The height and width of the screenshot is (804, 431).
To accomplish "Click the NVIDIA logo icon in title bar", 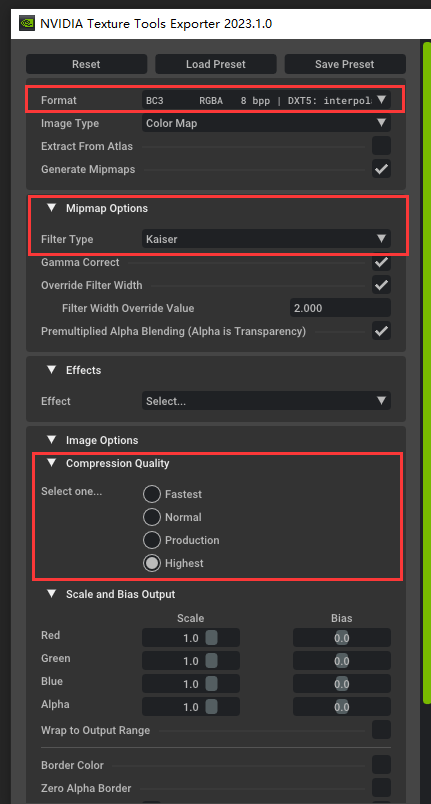I will pos(27,23).
